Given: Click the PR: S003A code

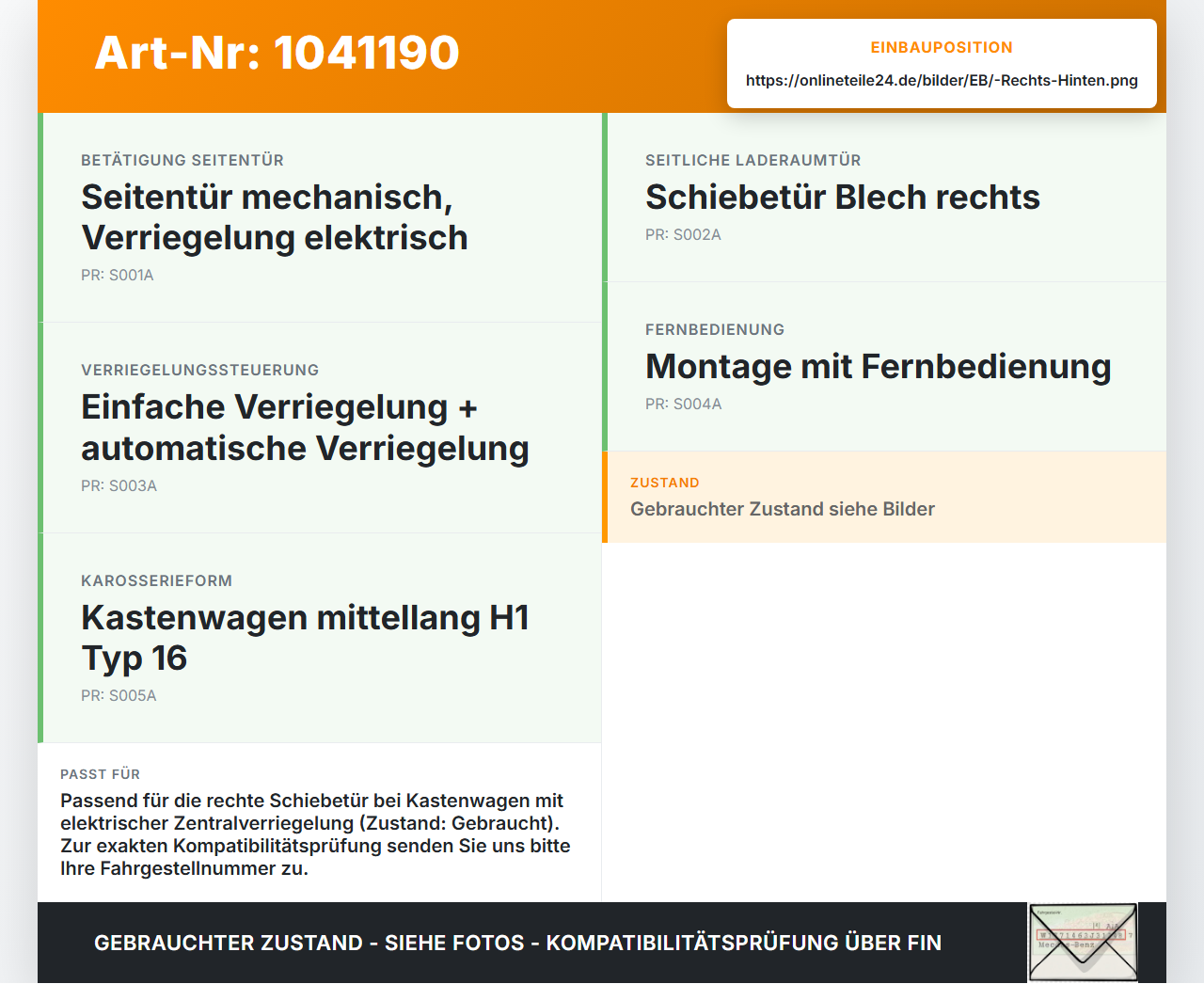Looking at the screenshot, I should [119, 486].
